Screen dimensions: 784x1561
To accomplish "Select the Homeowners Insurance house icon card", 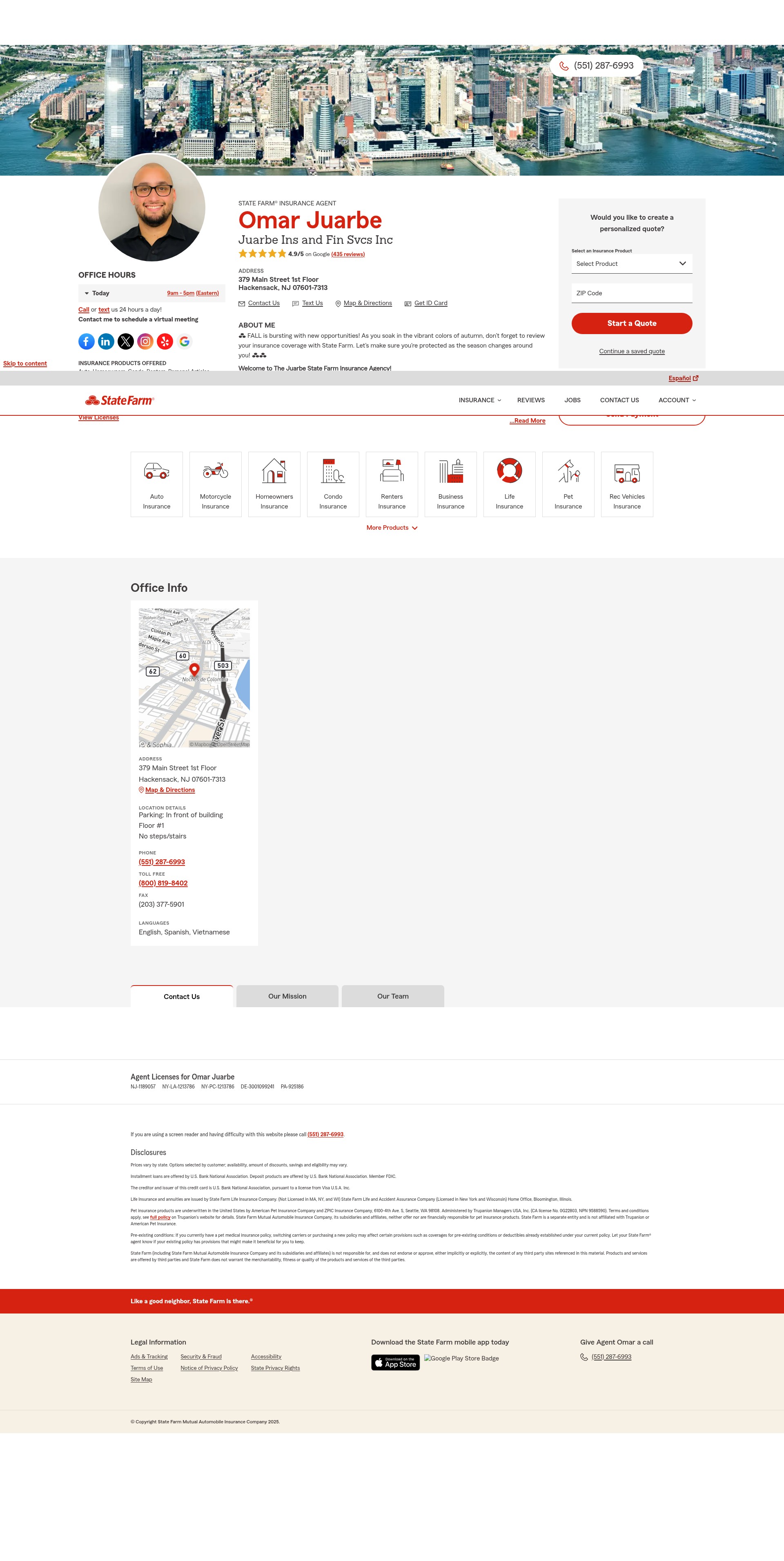I will click(274, 484).
